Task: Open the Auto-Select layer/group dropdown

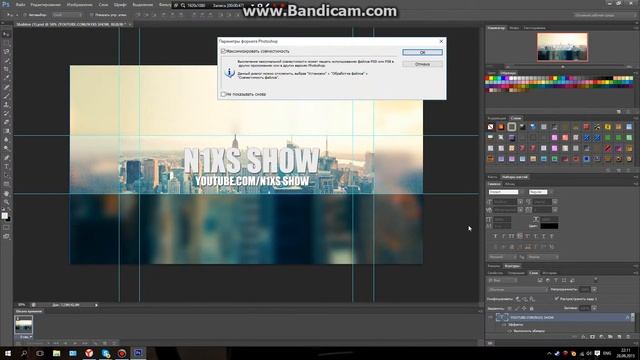Action: point(67,15)
